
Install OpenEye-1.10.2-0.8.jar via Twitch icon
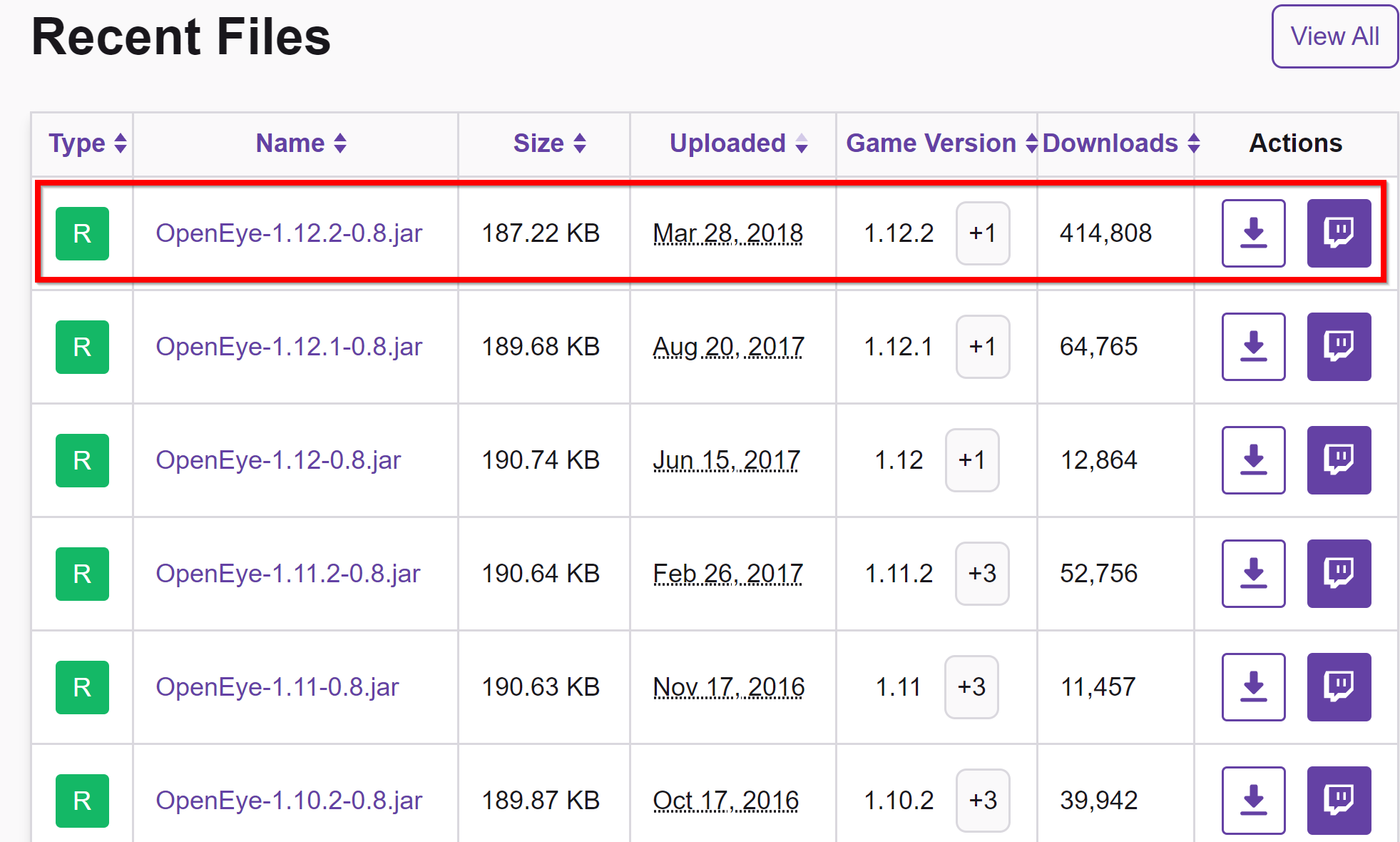[1339, 801]
